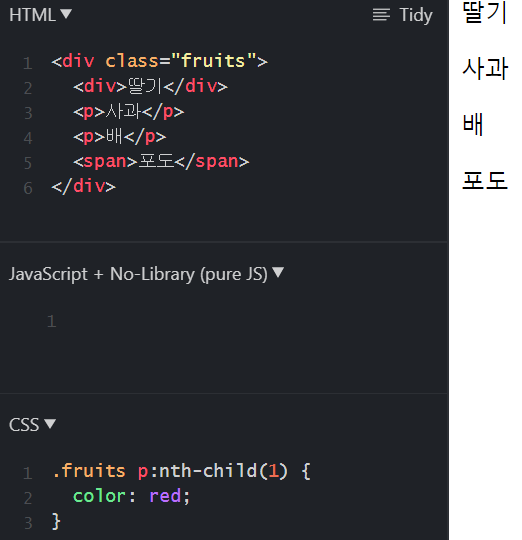Click the closing brace line in CSS
This screenshot has width=522, height=540.
click(56, 521)
